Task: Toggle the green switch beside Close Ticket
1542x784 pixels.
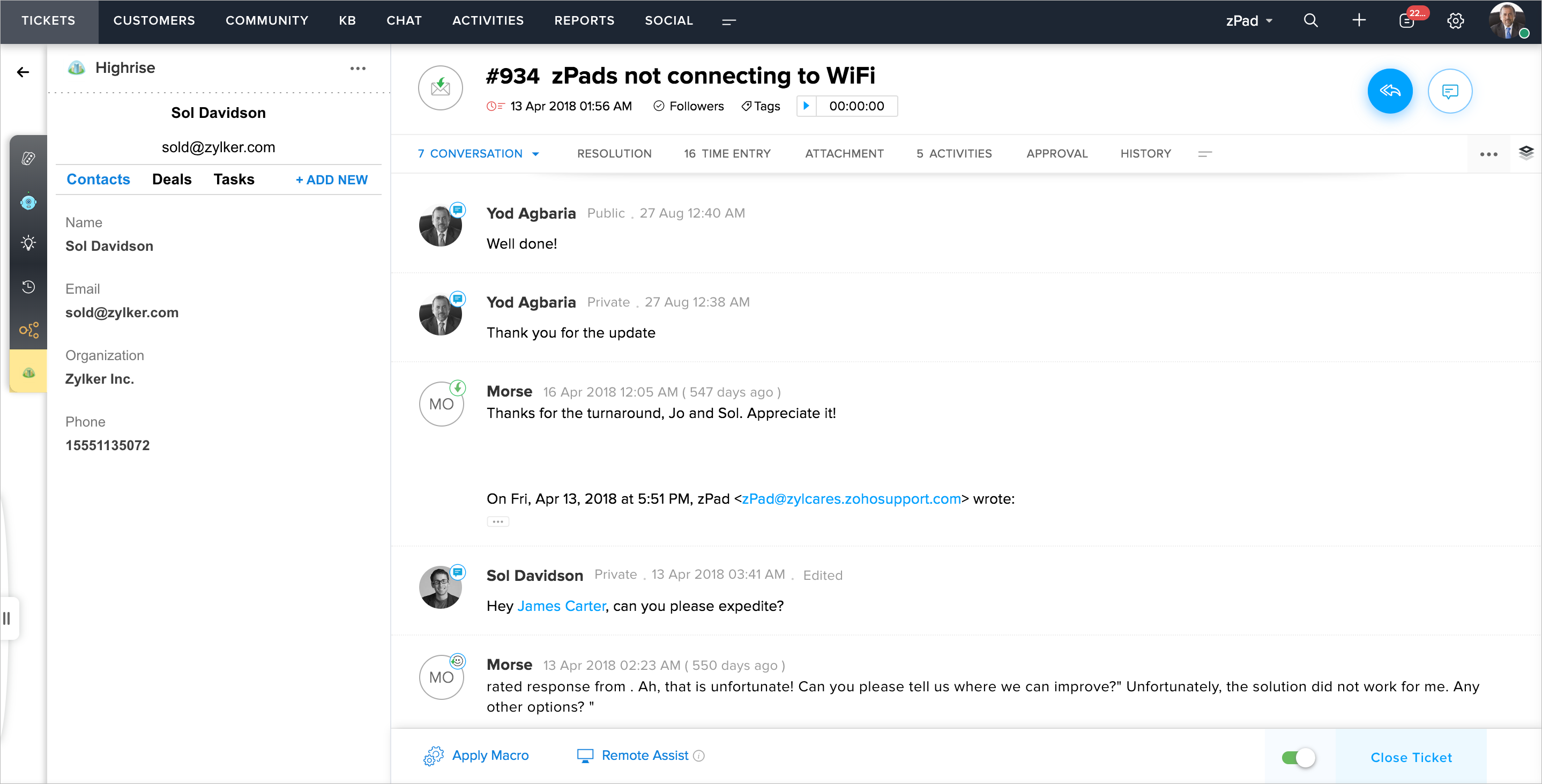Action: 1298,757
